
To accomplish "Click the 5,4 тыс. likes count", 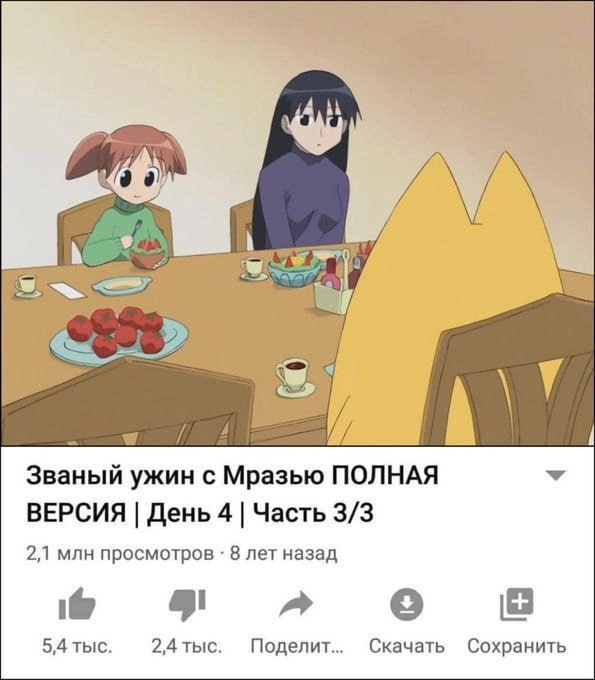I will tap(77, 647).
